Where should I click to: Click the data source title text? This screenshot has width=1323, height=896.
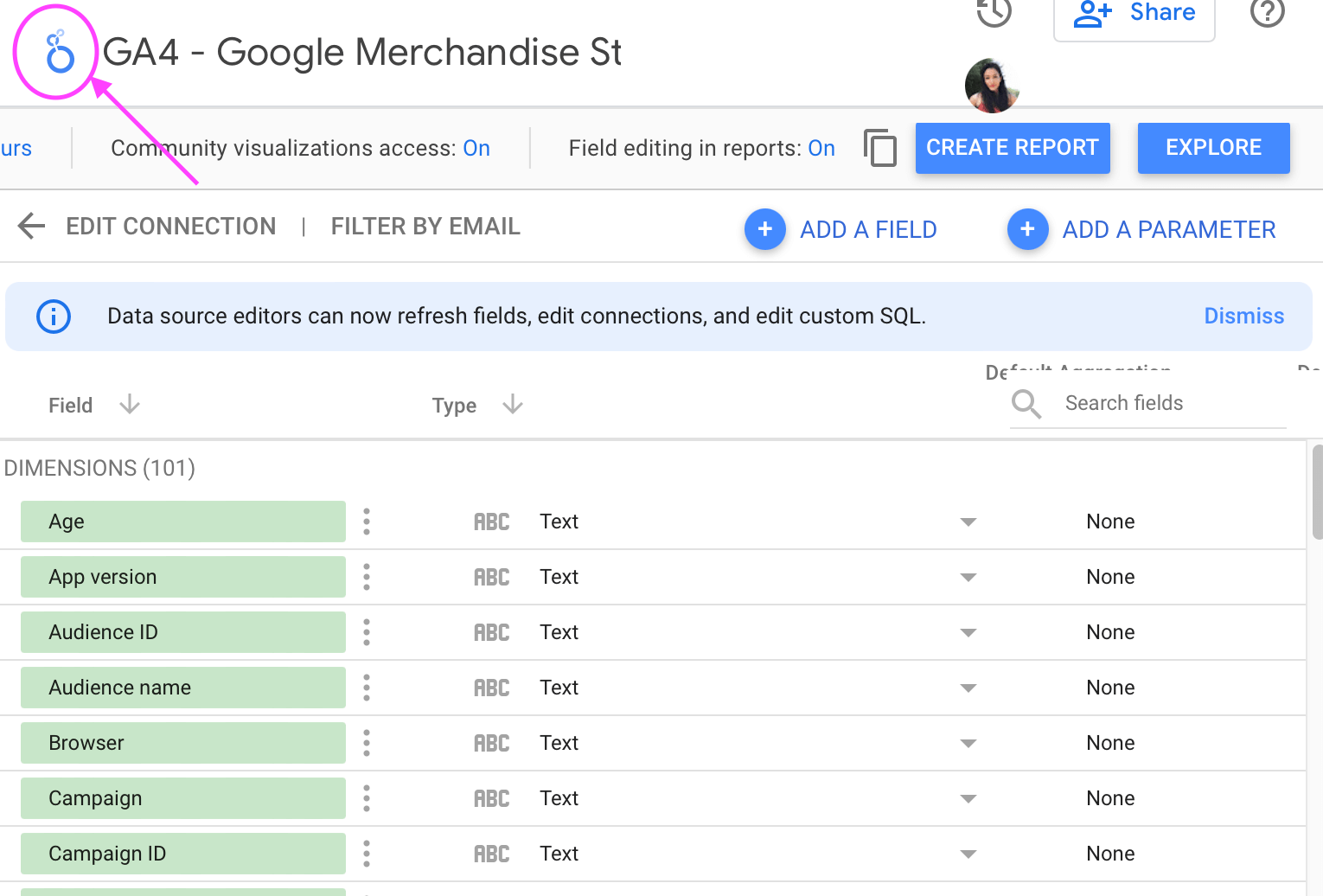pos(362,52)
